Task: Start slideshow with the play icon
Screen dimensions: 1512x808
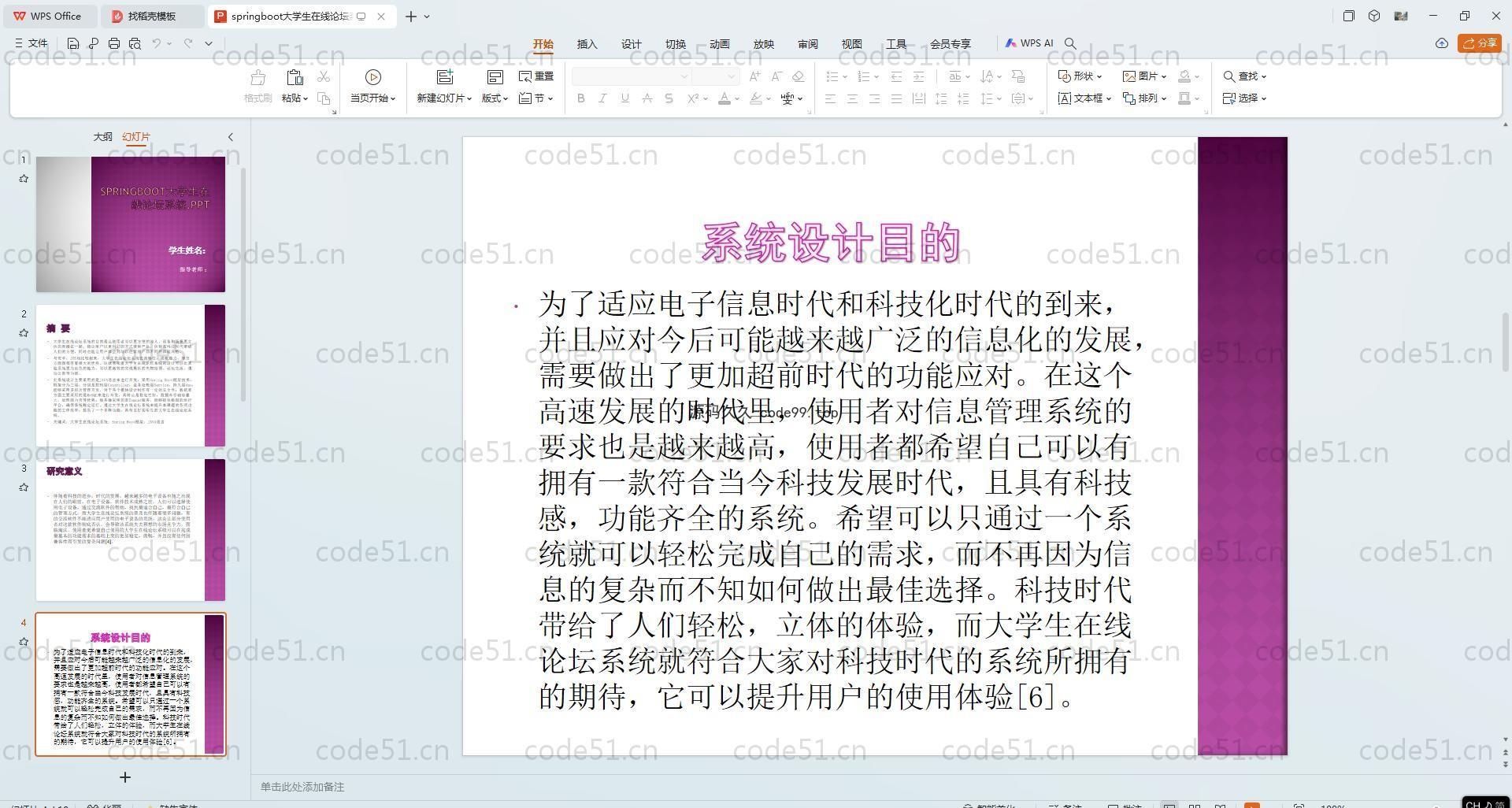Action: click(373, 77)
